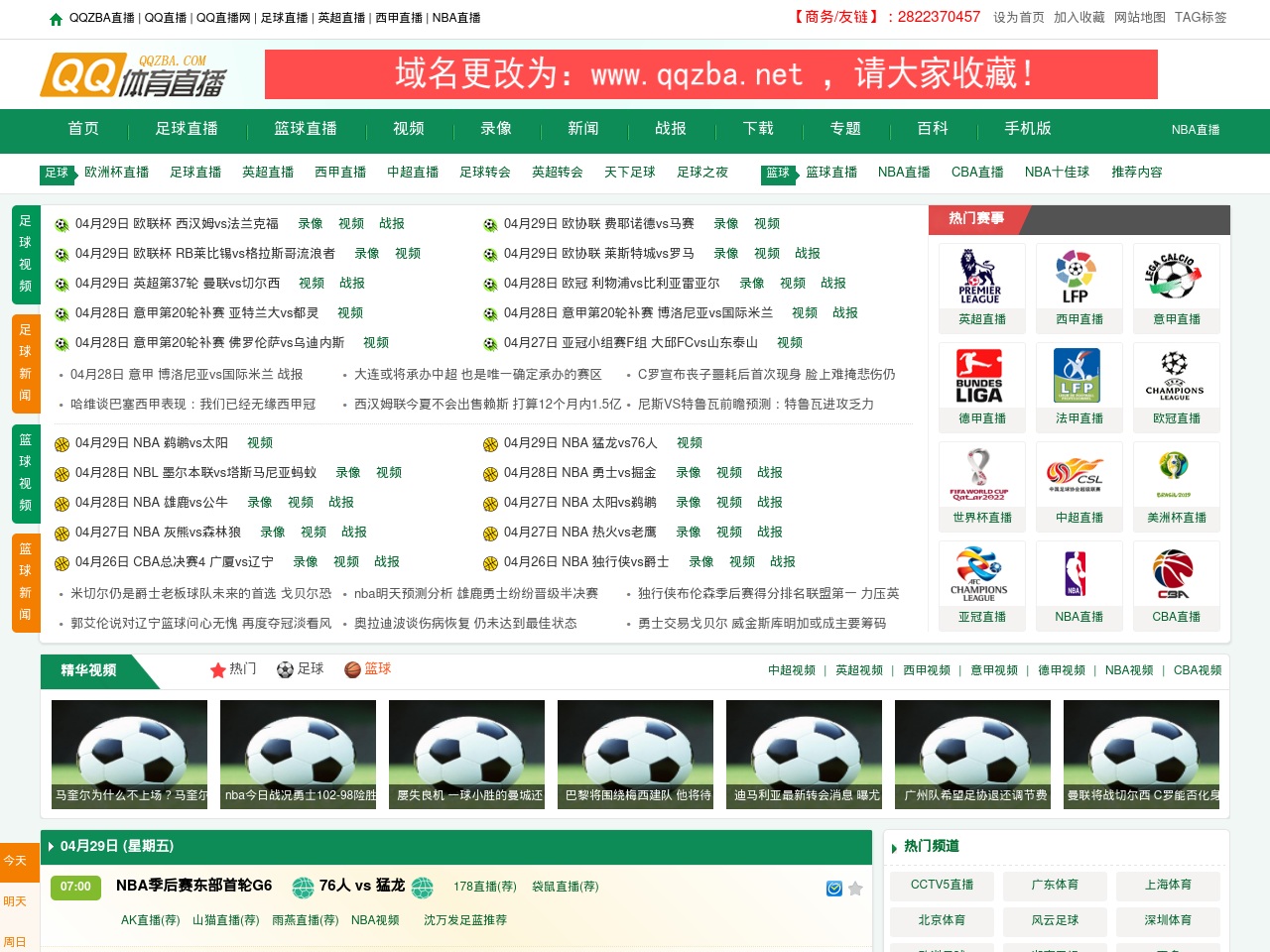This screenshot has width=1270, height=952.
Task: Open 篮球直播 in the green navigation bar
Action: (x=306, y=129)
